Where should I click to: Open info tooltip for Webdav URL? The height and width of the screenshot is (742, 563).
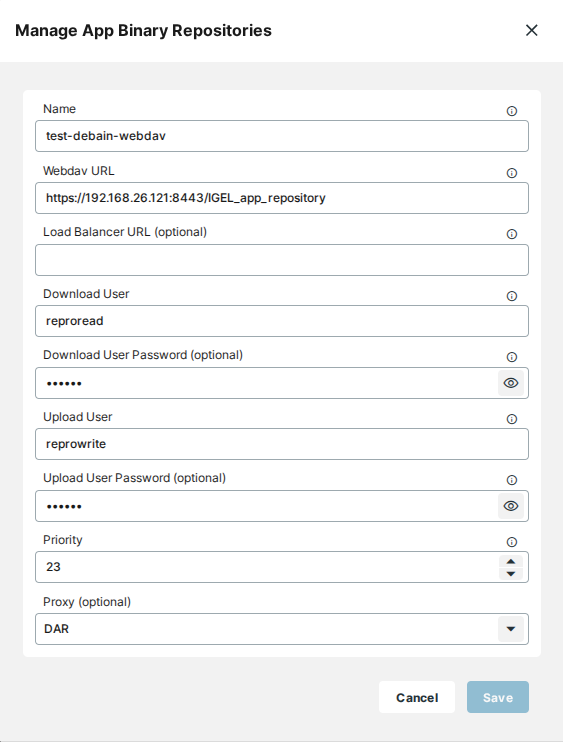click(x=511, y=173)
